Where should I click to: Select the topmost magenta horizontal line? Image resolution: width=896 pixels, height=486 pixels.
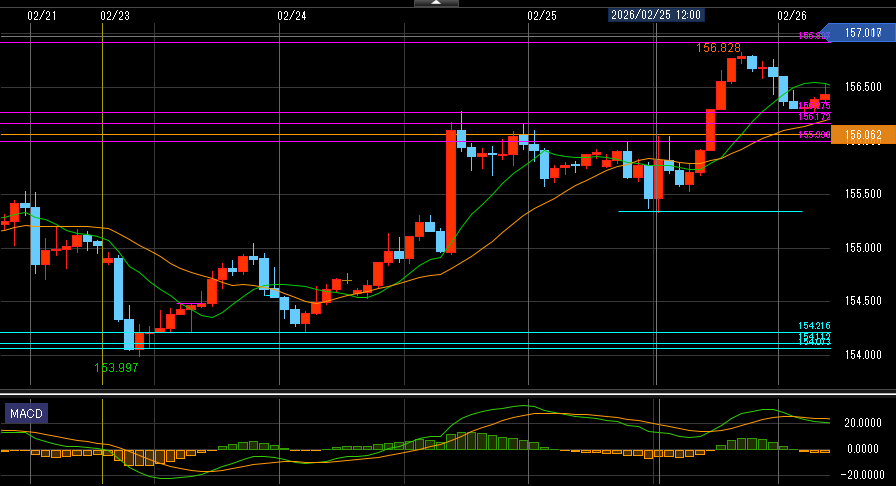coord(400,42)
